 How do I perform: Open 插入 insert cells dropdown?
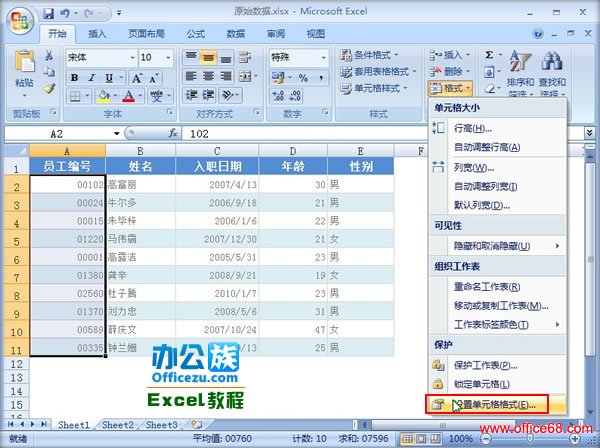click(450, 55)
